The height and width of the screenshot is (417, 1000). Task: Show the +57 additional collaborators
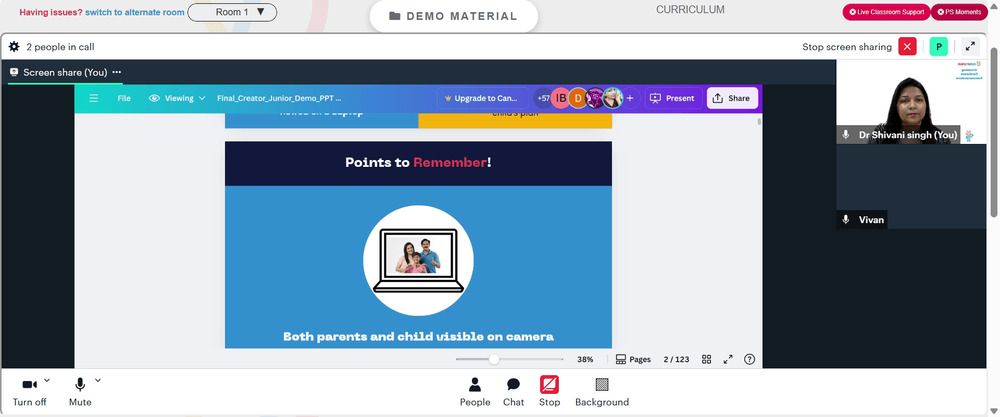pyautogui.click(x=543, y=98)
